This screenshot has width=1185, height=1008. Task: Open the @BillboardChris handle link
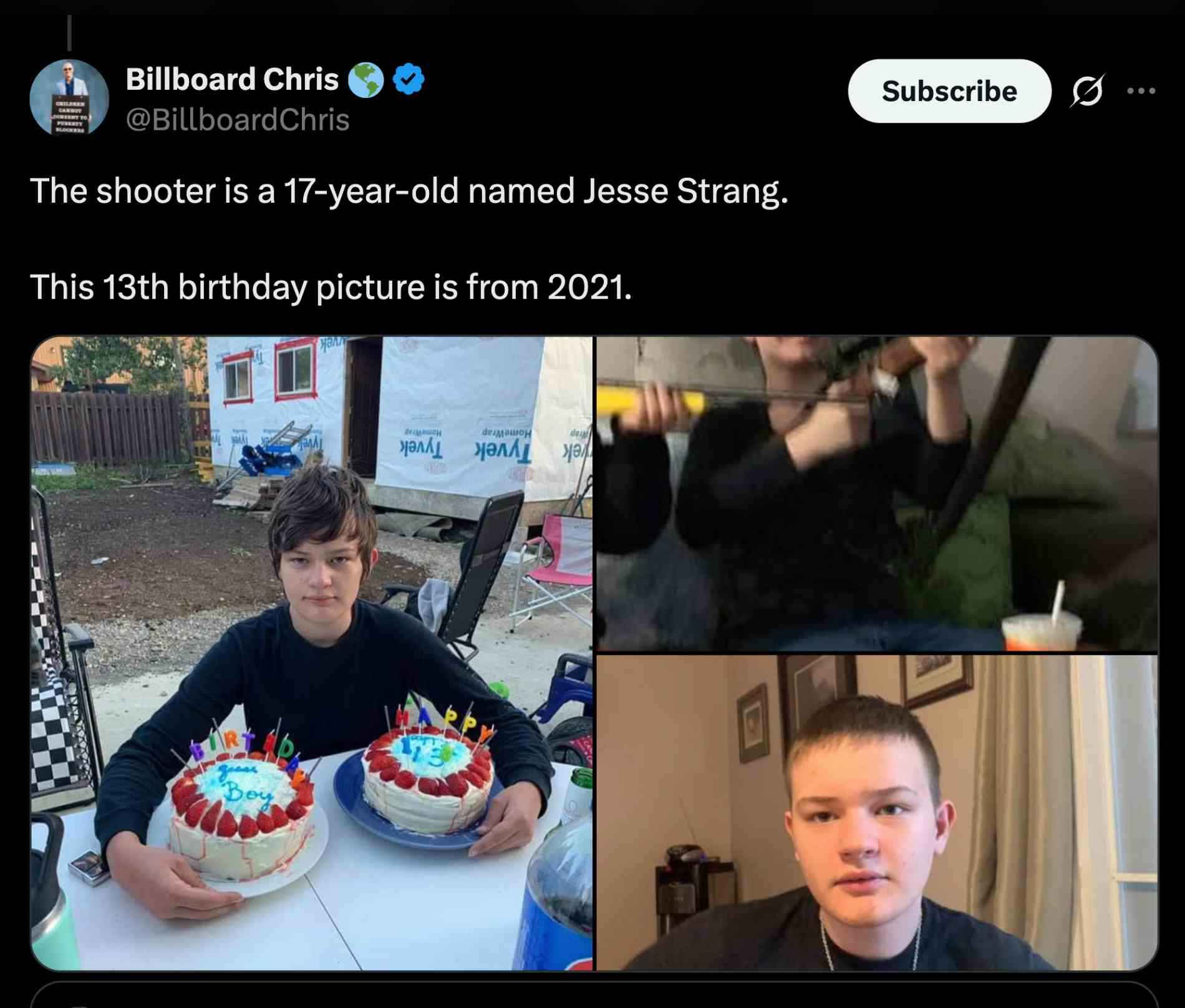click(238, 120)
